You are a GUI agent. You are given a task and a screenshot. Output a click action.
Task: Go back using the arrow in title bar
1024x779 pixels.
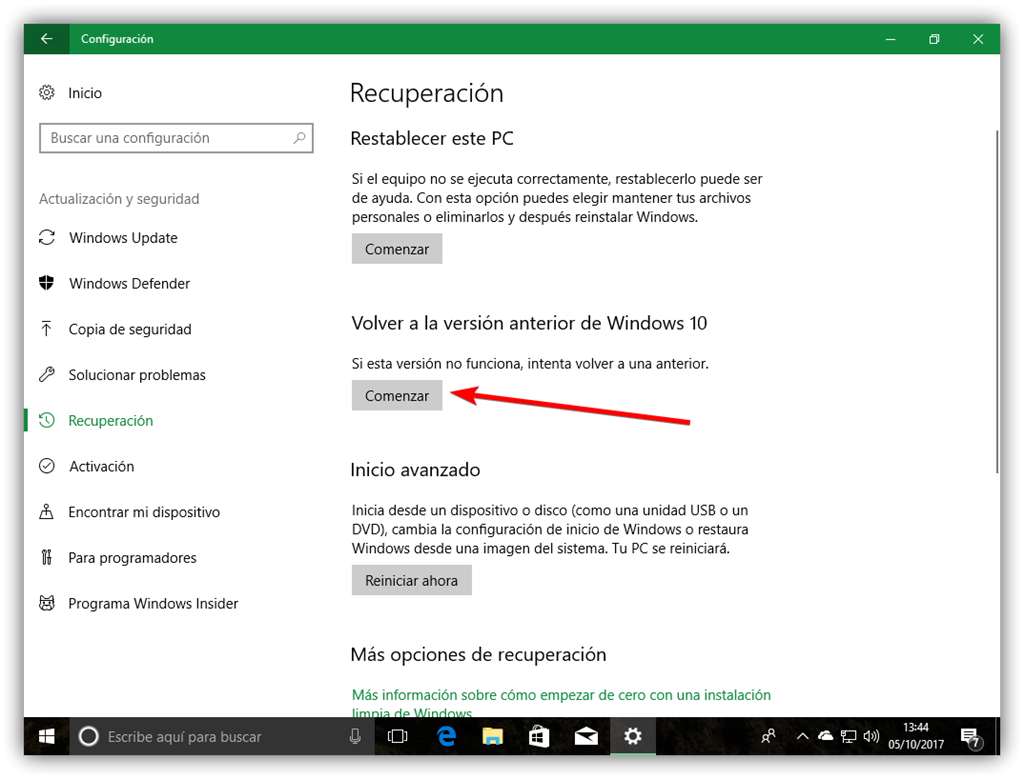coord(46,39)
